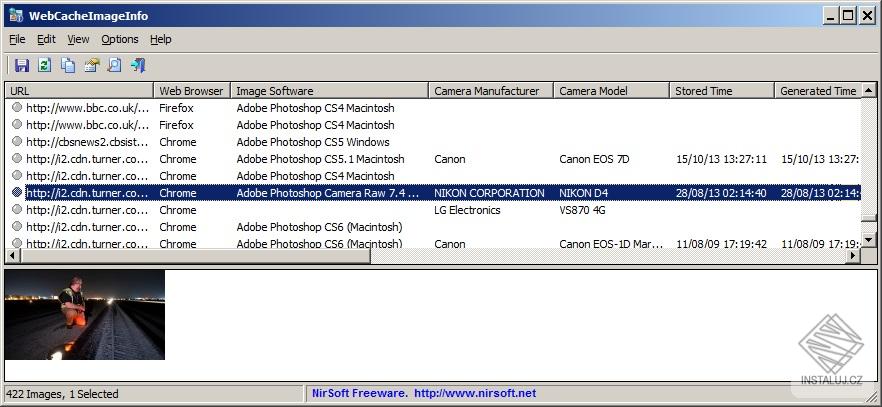Click the LG Electronics row's bullet icon

point(17,210)
